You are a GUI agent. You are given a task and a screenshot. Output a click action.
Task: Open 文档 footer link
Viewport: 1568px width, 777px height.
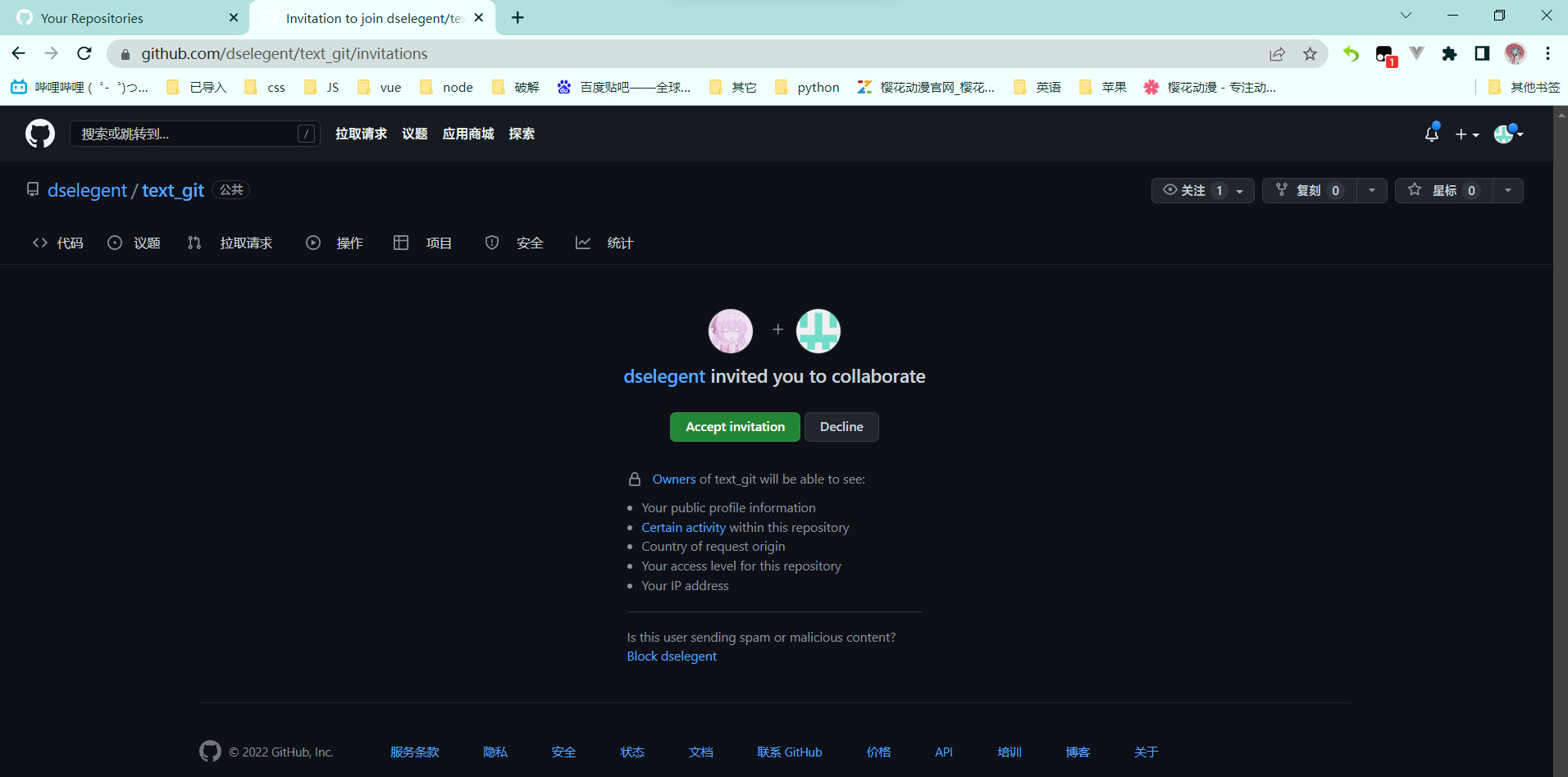701,752
